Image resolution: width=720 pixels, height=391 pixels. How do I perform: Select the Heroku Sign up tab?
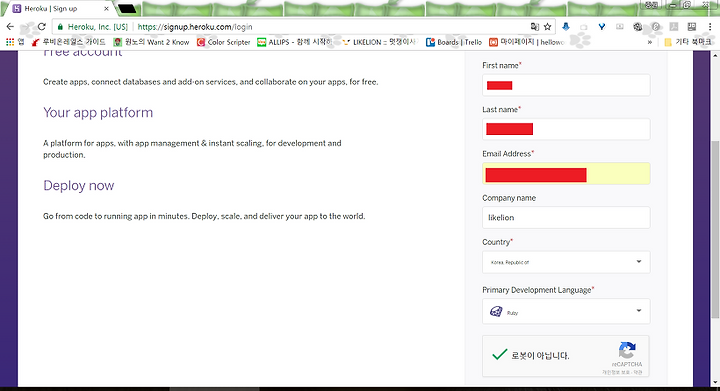coord(60,9)
